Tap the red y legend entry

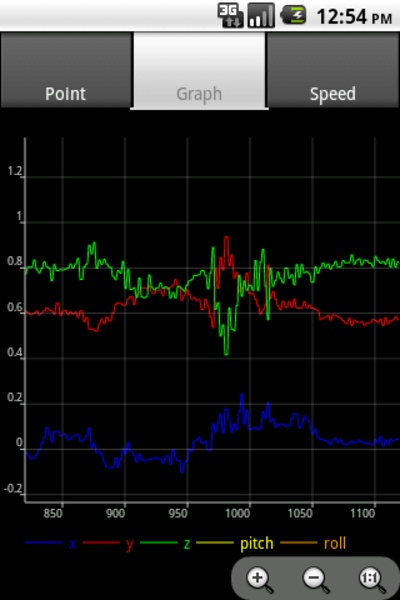coord(108,543)
